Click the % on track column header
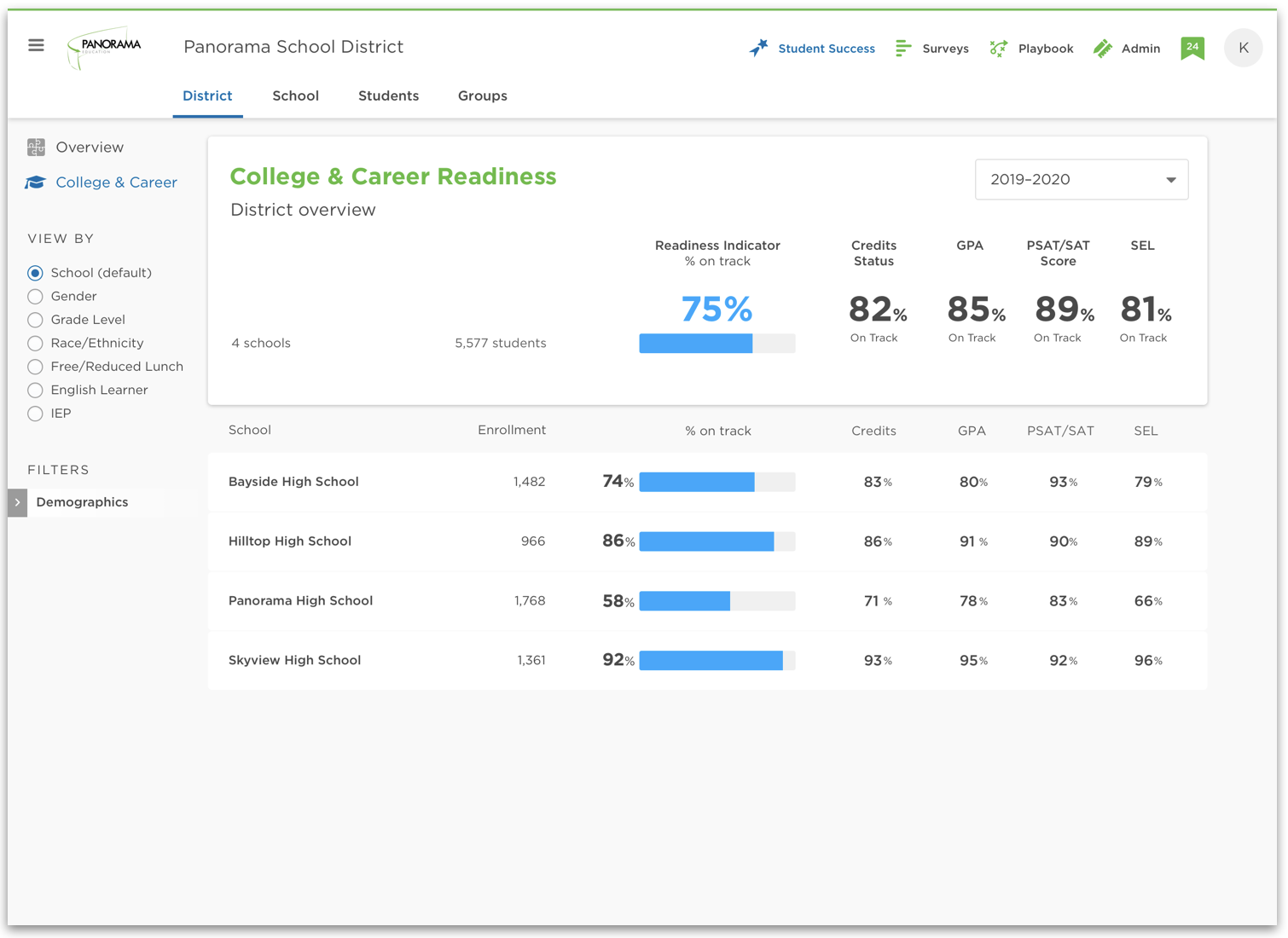Image resolution: width=1288 pixels, height=938 pixels. point(718,431)
